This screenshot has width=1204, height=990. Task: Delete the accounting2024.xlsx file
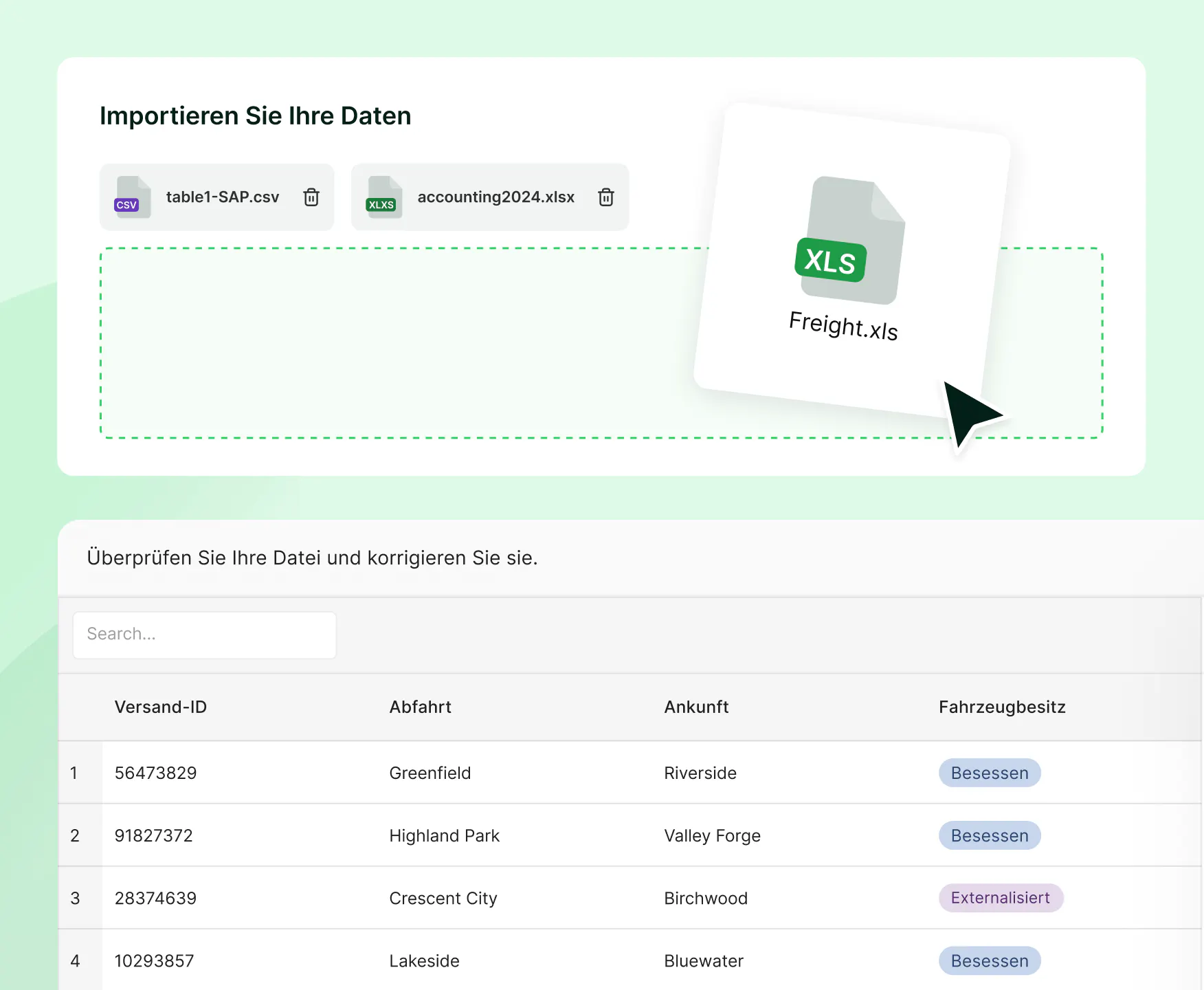[x=605, y=197]
